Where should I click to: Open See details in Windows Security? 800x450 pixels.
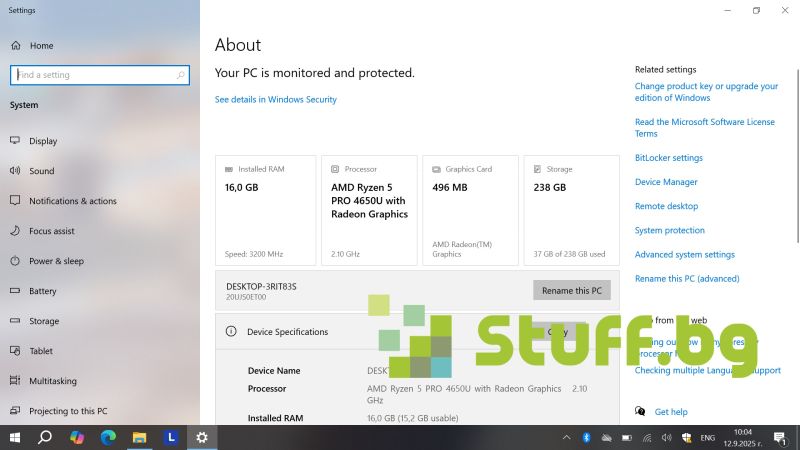(276, 100)
